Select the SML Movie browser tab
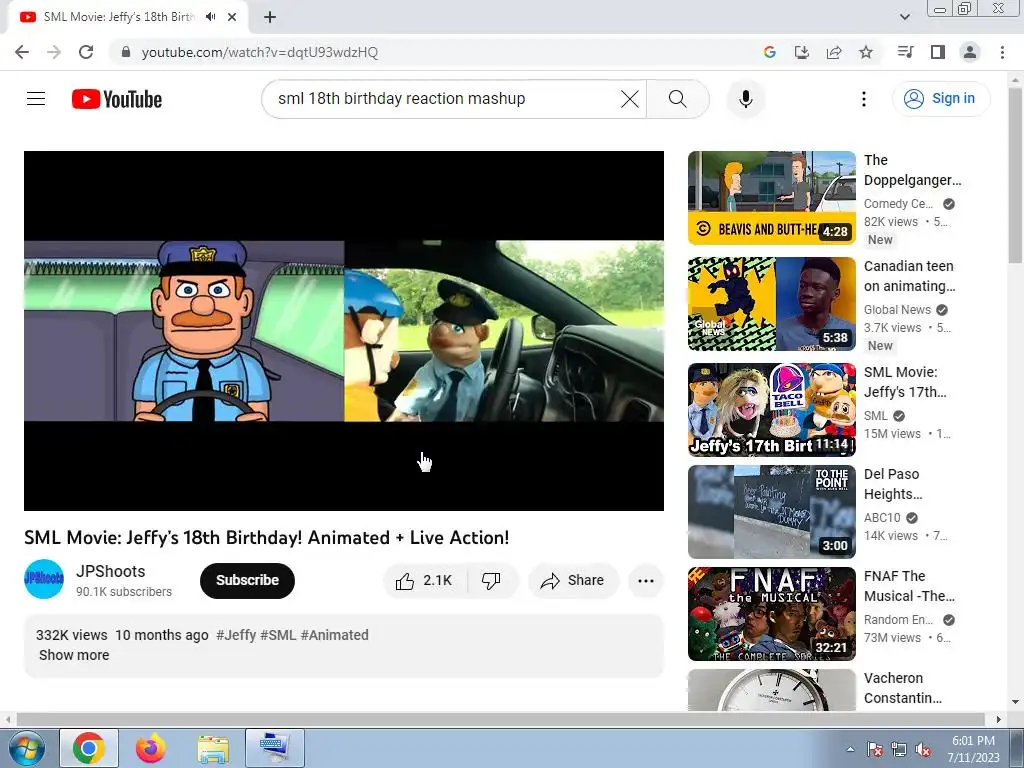This screenshot has width=1024, height=768. pyautogui.click(x=128, y=17)
